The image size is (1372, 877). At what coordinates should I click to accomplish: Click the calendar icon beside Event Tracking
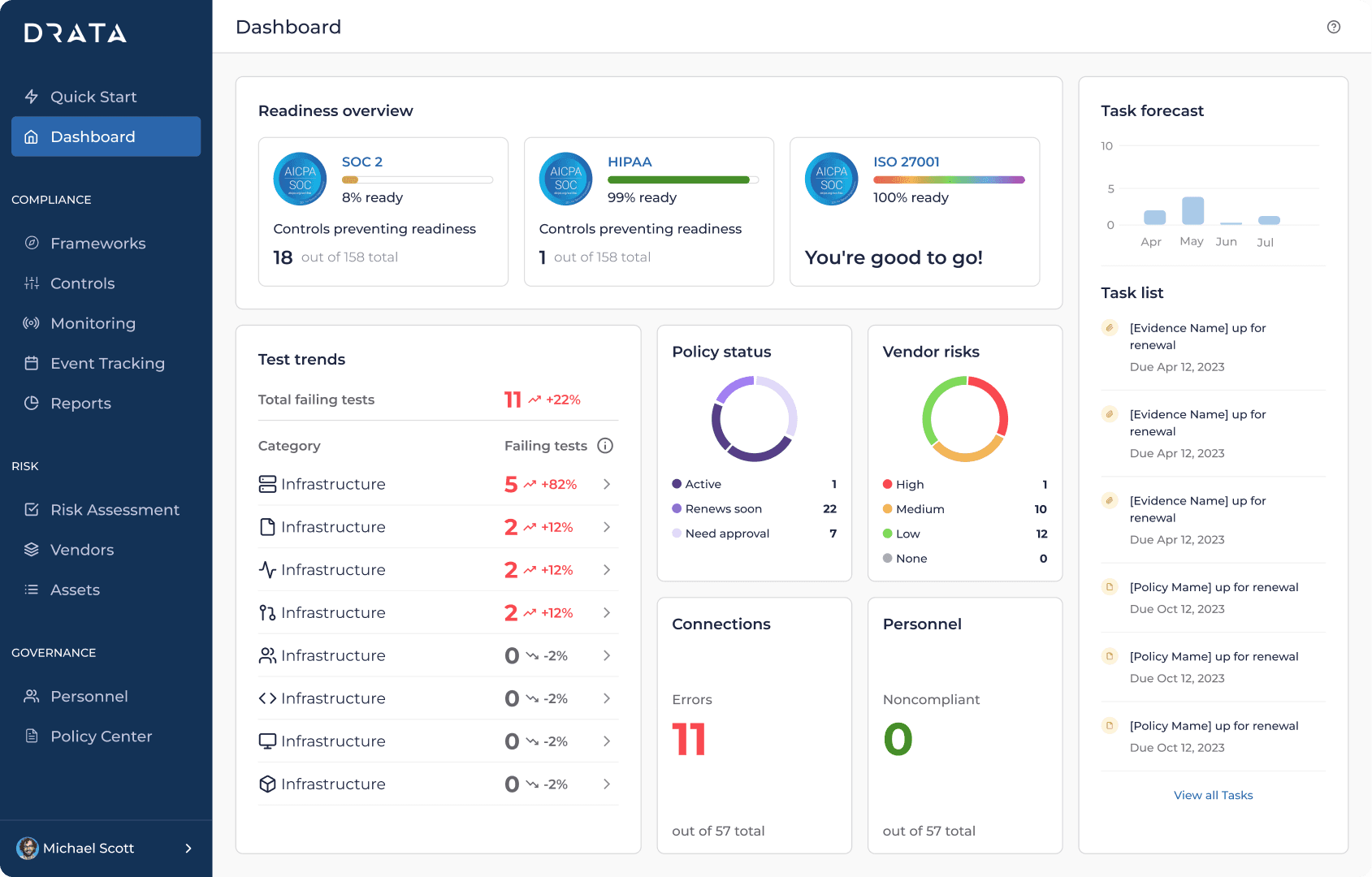click(32, 363)
